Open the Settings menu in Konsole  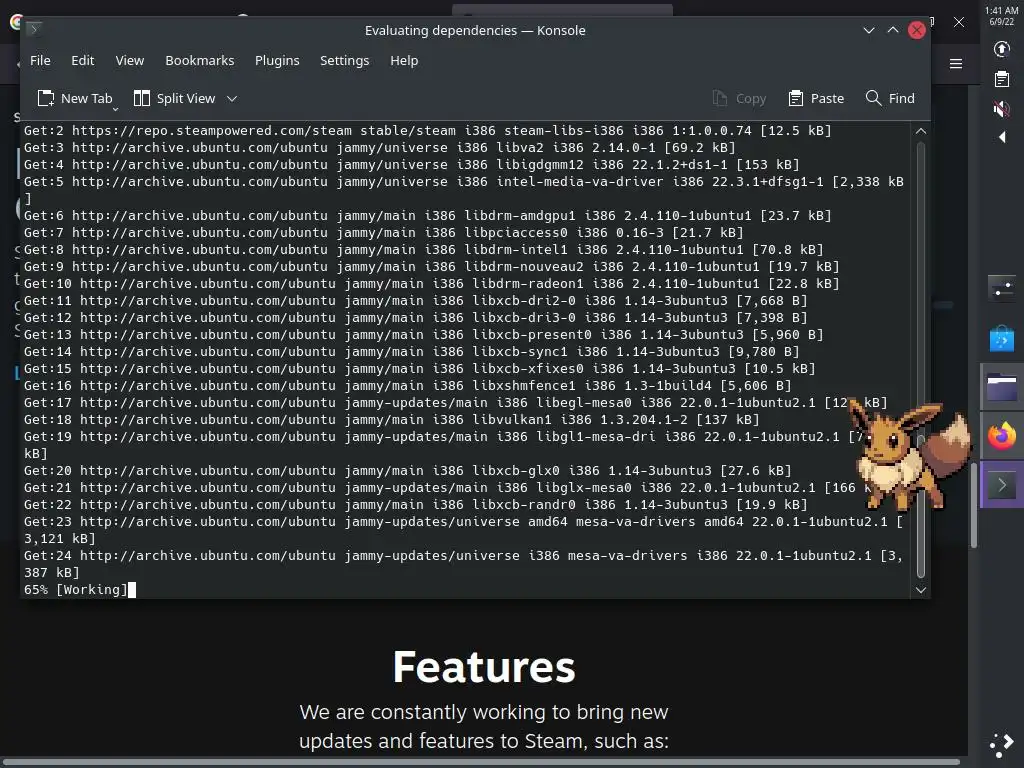point(344,61)
